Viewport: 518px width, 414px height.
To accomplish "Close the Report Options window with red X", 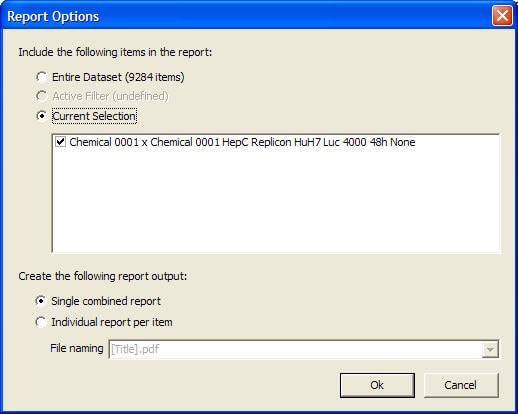I will [x=502, y=16].
